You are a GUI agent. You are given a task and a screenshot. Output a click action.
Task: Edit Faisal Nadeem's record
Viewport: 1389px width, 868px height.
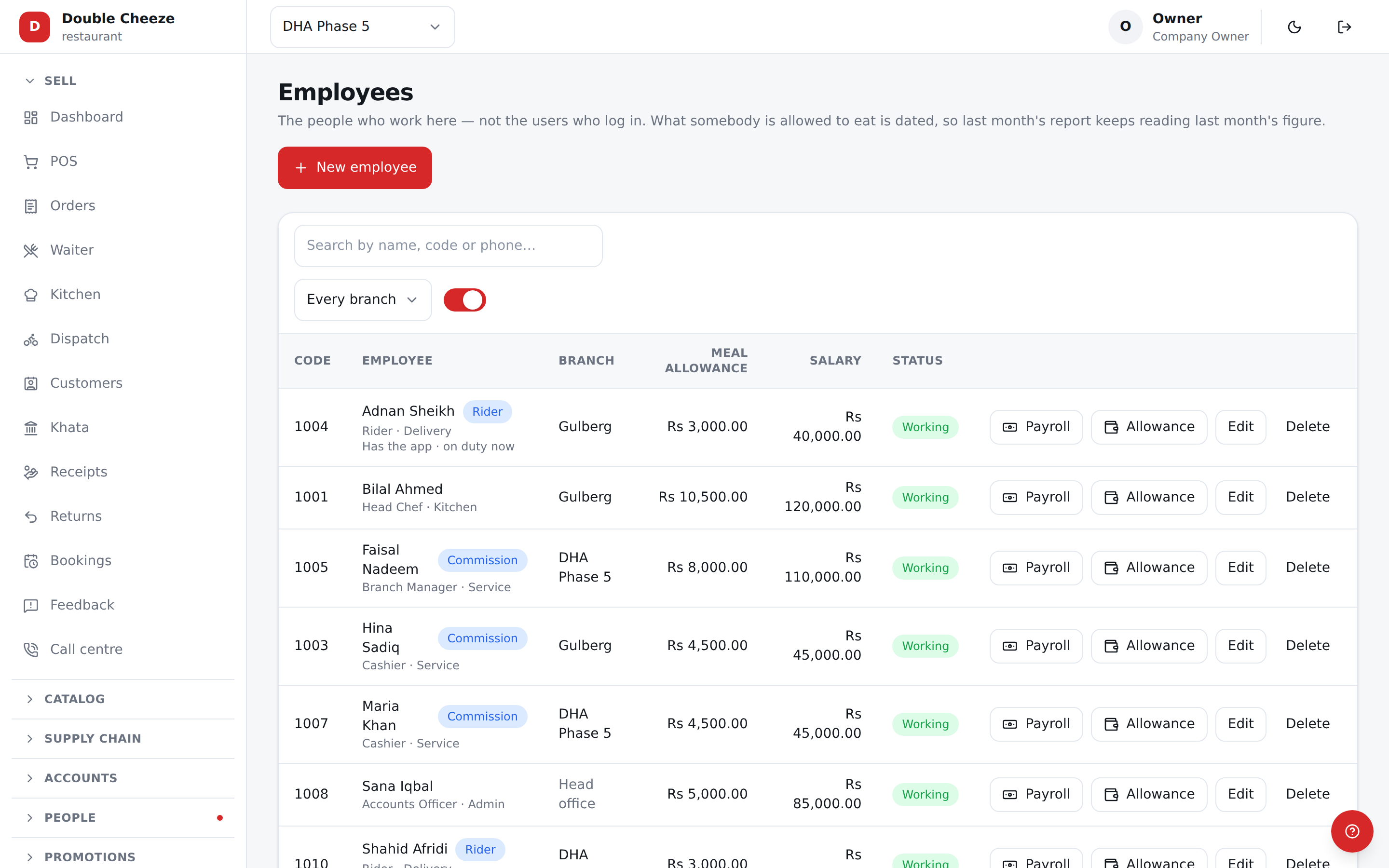[1240, 568]
